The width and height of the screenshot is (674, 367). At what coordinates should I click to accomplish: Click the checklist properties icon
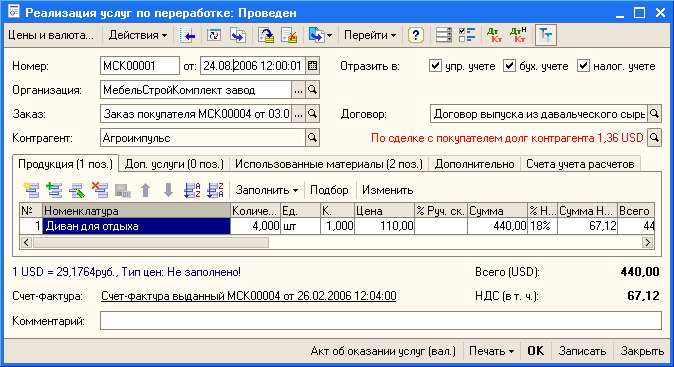pyautogui.click(x=467, y=35)
